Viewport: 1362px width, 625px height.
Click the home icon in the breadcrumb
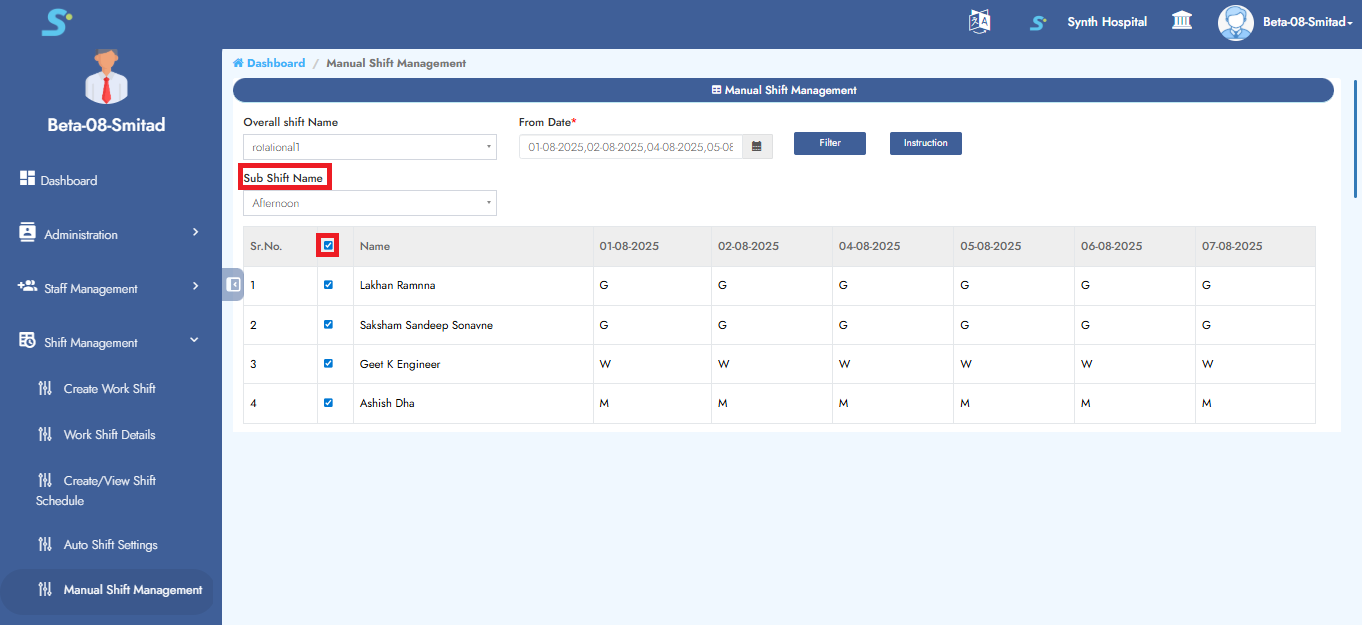point(238,63)
